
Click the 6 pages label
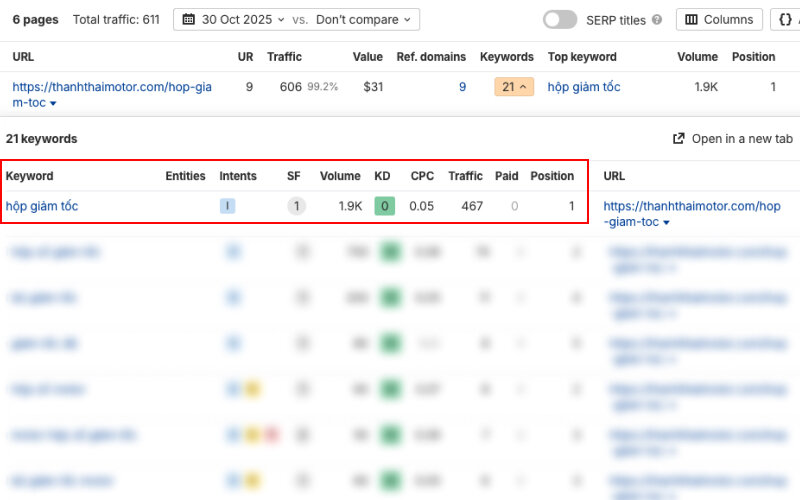[35, 20]
